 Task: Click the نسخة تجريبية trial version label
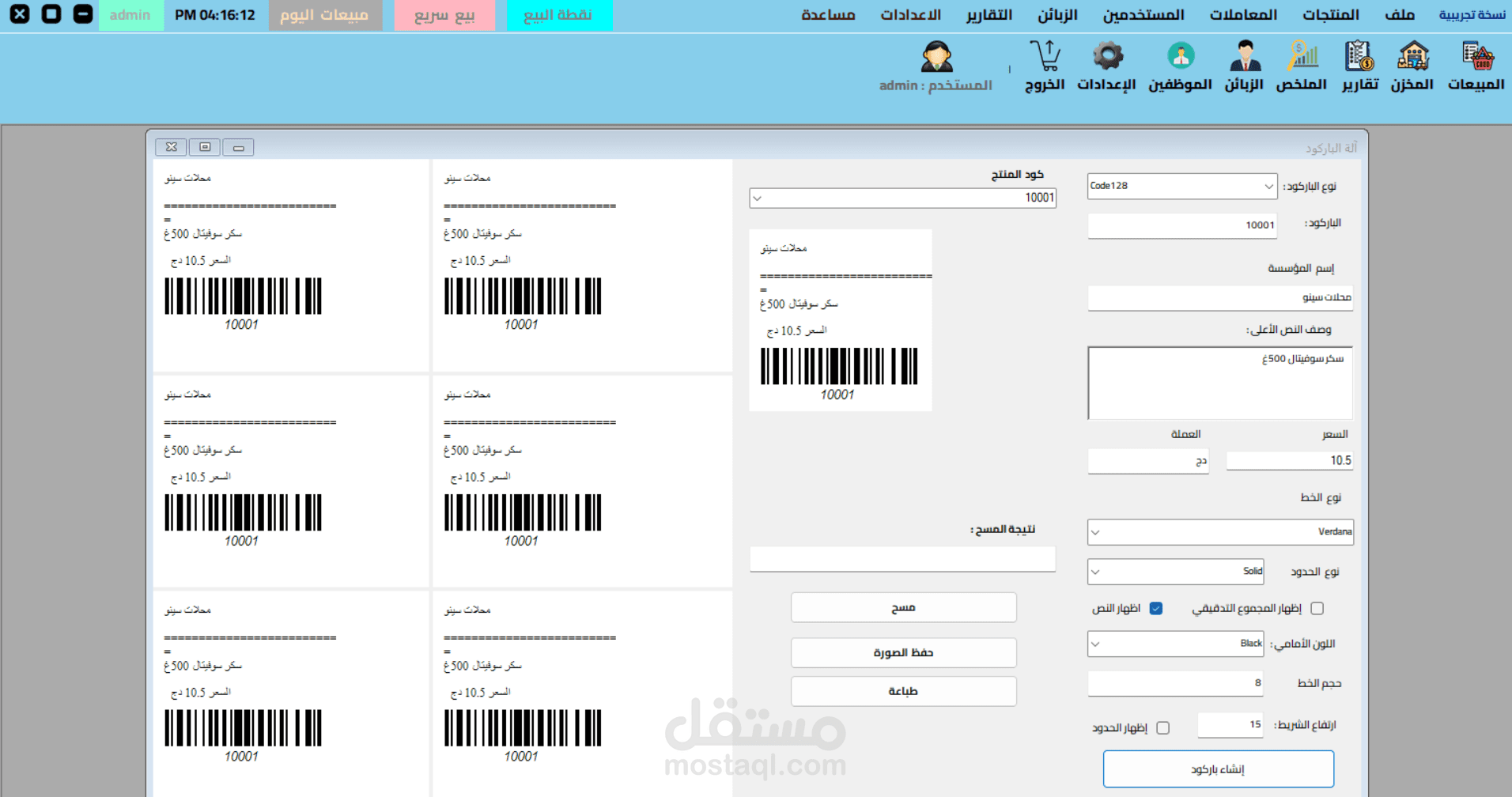[1472, 15]
